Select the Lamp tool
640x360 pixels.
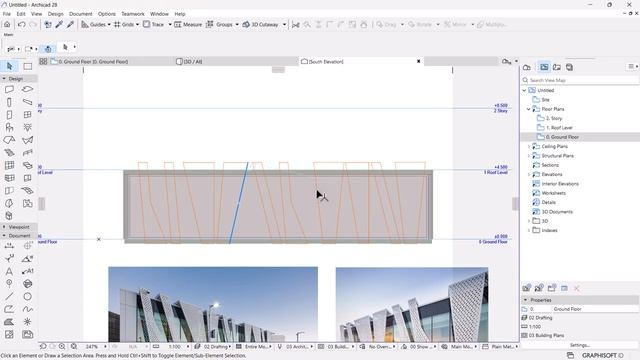coord(28,127)
